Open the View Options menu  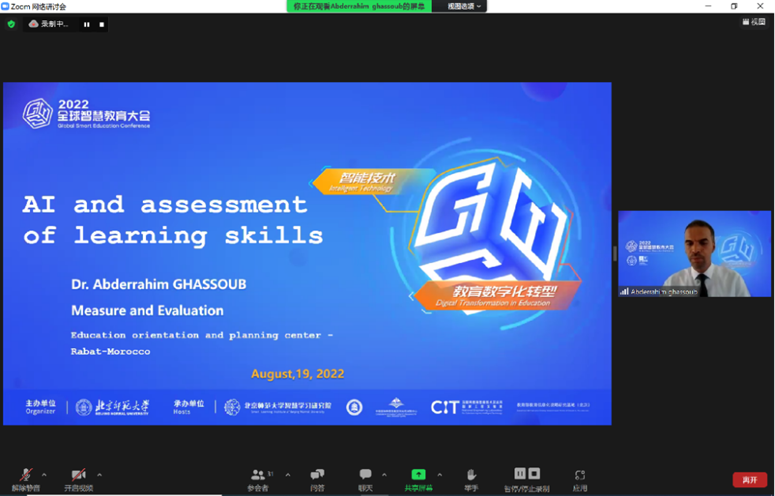tap(465, 6)
